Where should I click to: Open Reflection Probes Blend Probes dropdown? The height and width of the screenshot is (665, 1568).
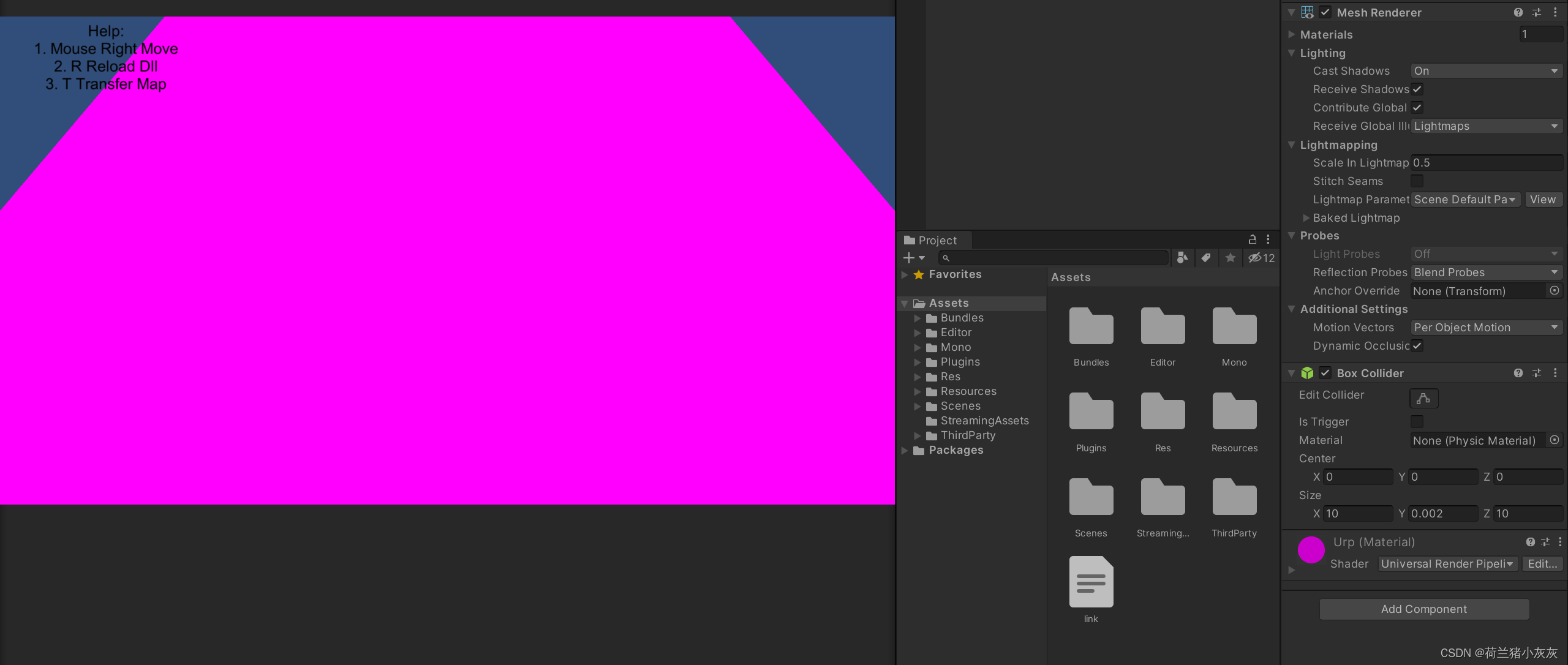click(1487, 272)
